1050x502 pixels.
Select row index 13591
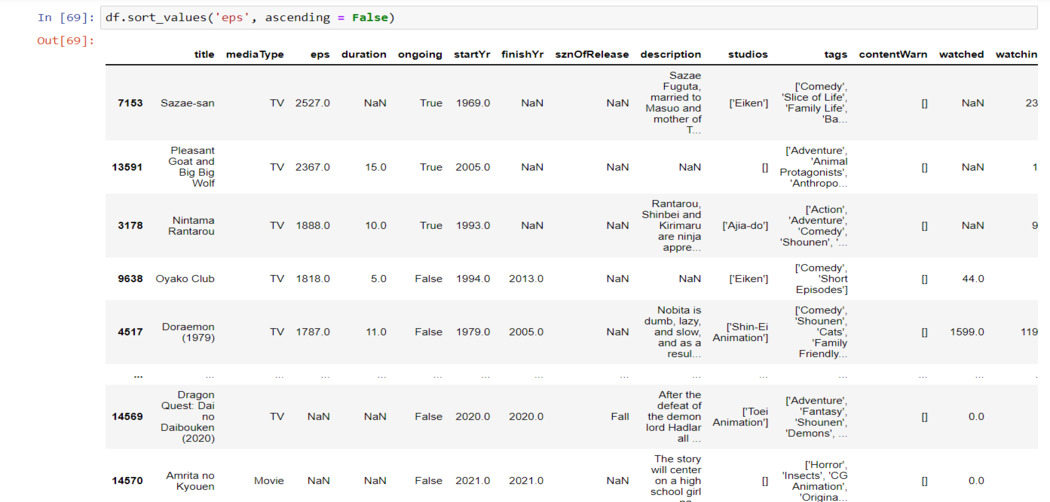tap(127, 167)
